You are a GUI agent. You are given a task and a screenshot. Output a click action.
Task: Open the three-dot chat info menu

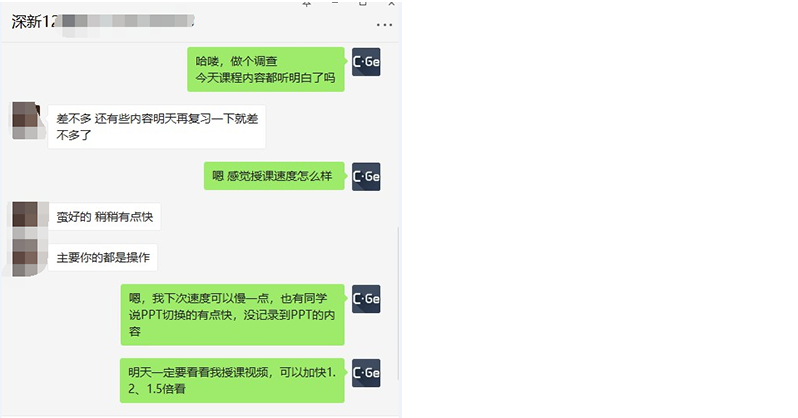(384, 24)
